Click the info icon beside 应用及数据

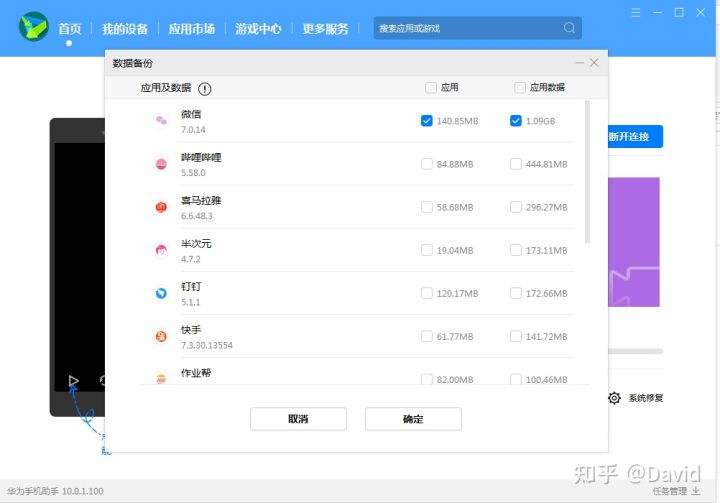[204, 89]
